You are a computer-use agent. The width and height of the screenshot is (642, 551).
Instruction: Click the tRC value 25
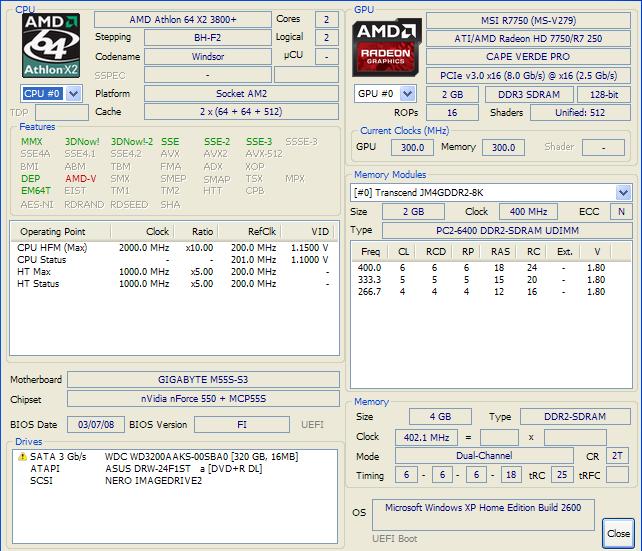(x=562, y=475)
